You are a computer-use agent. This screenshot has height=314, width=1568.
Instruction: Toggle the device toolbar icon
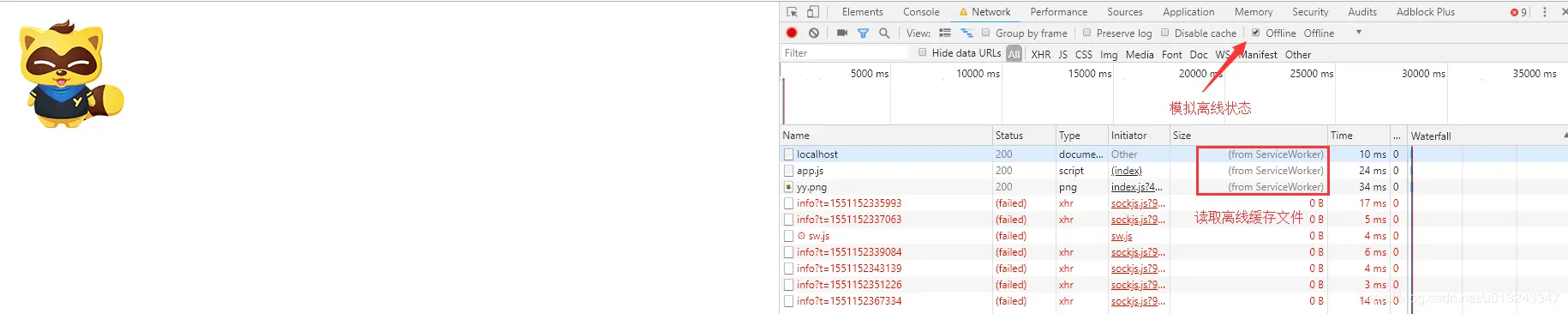(812, 12)
